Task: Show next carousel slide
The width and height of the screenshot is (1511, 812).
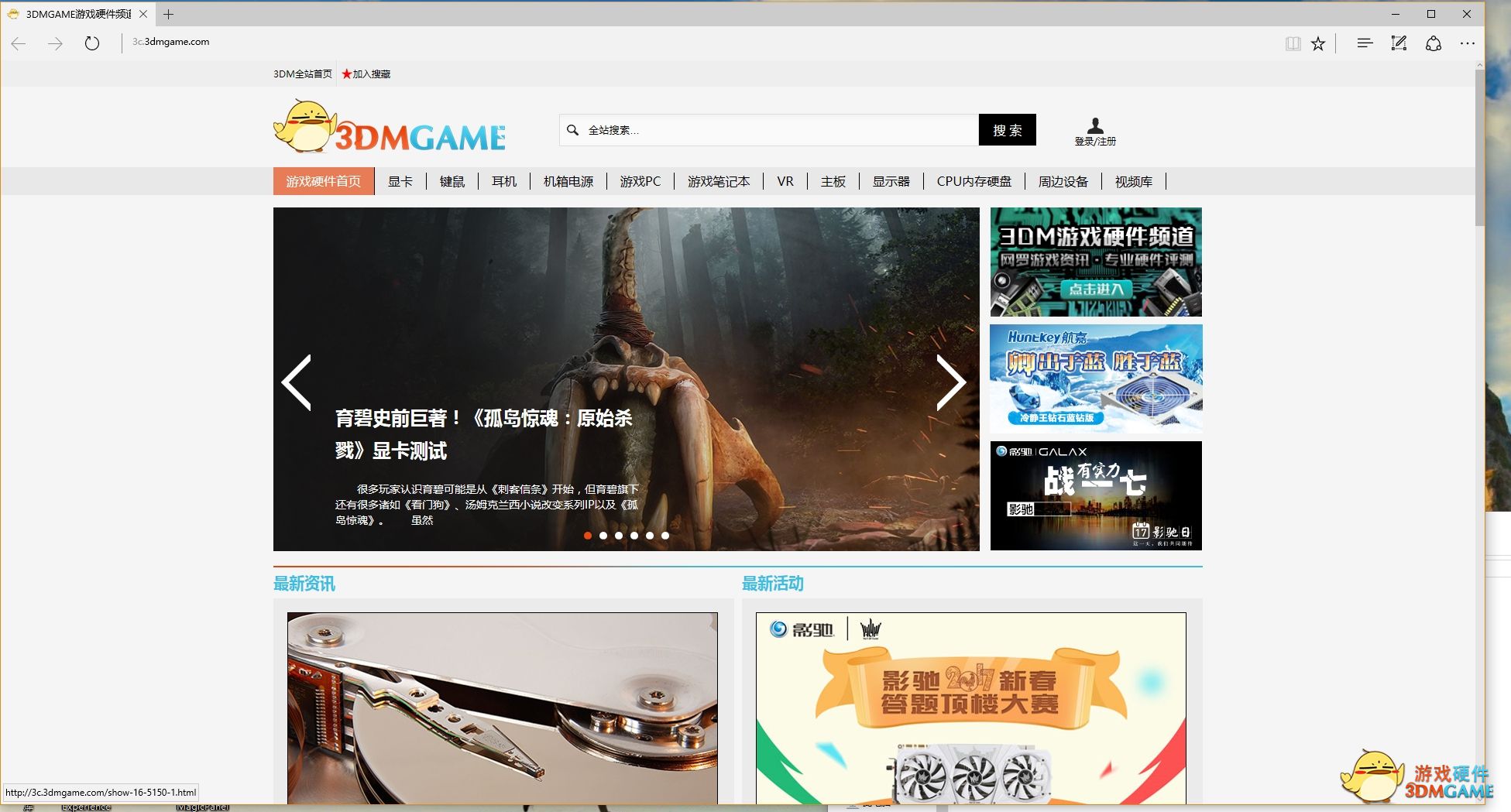Action: click(x=951, y=382)
